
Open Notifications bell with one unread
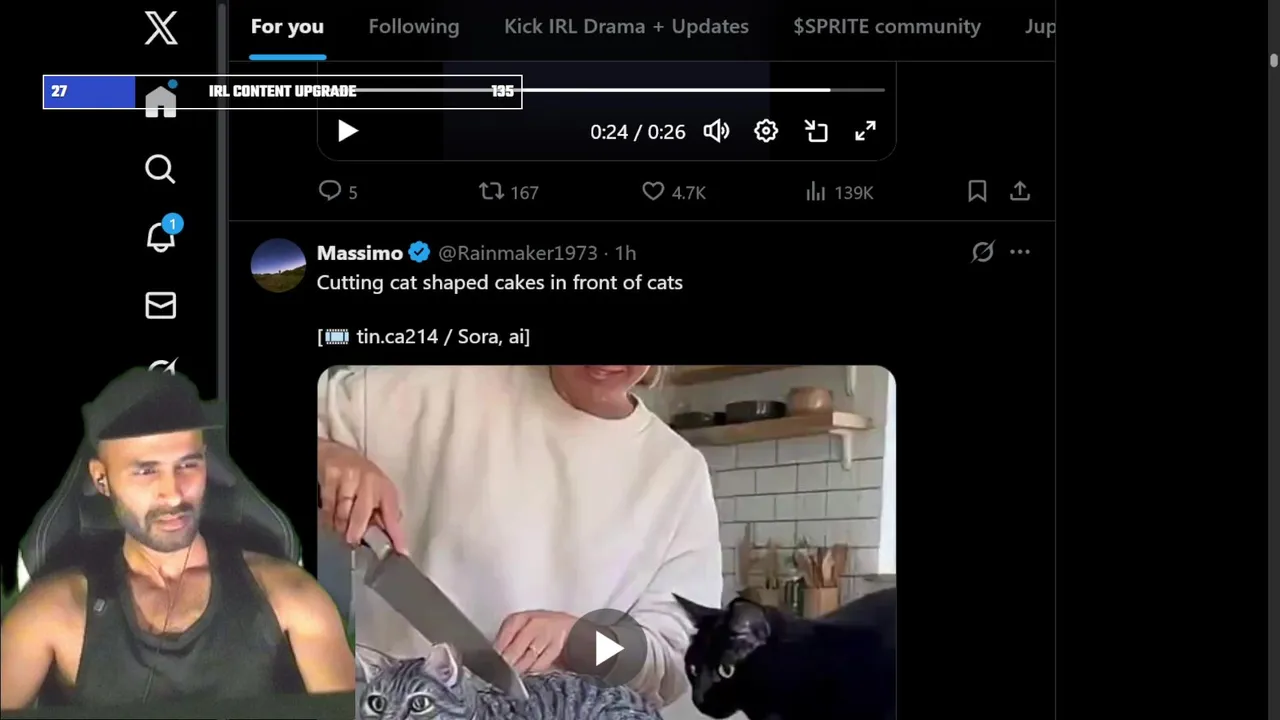(x=161, y=235)
